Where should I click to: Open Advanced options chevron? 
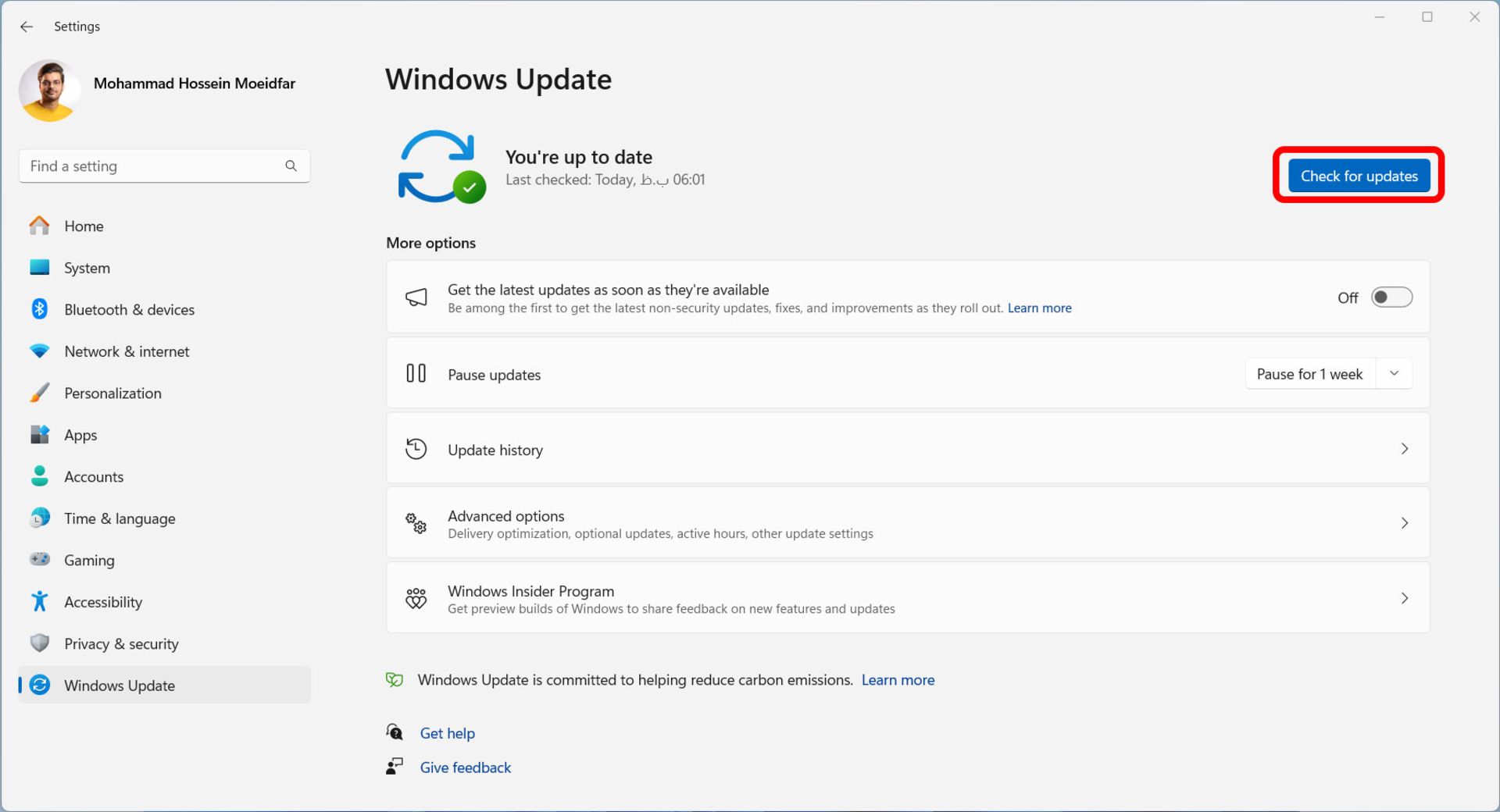click(x=1405, y=523)
